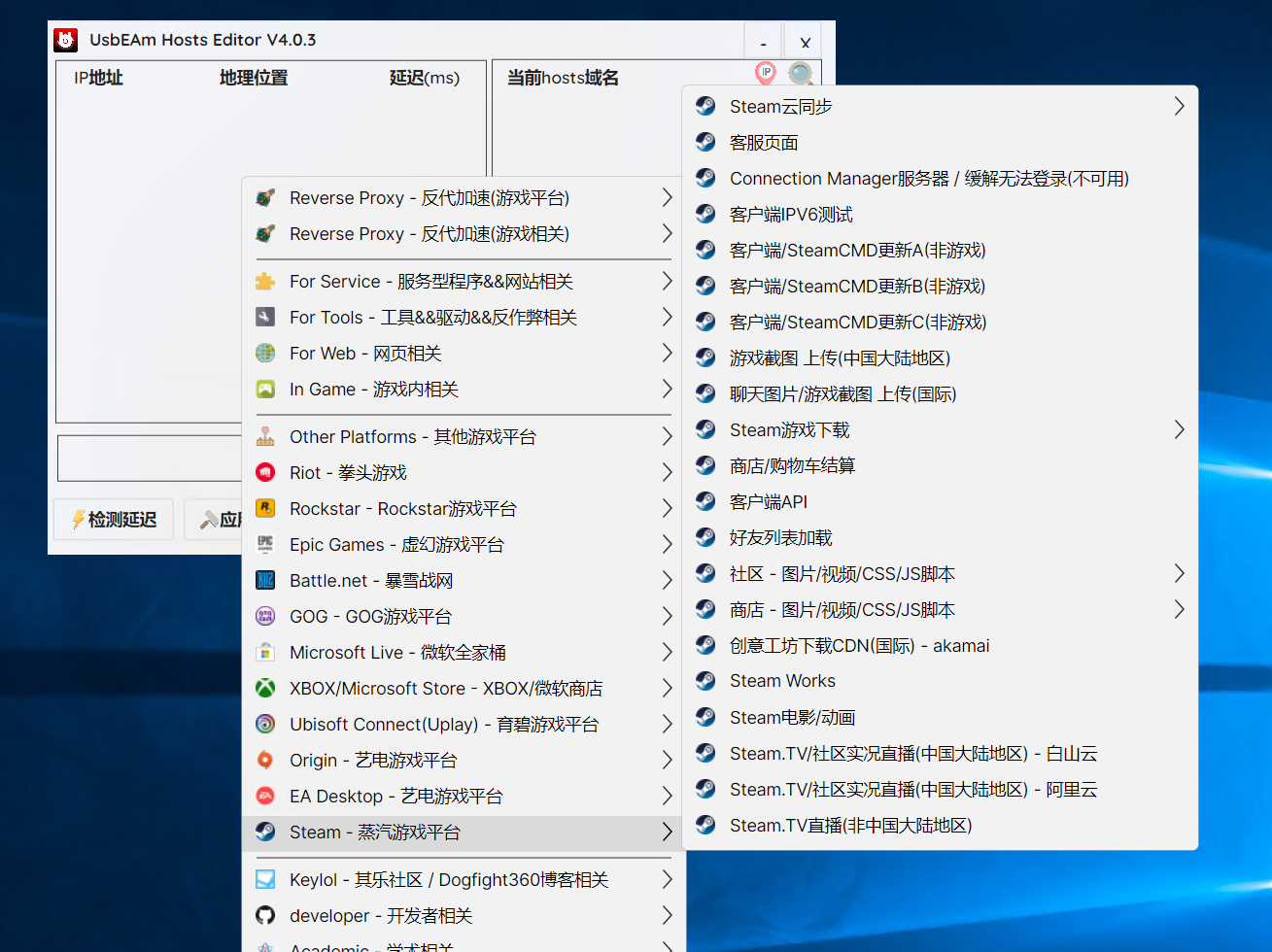Click the Riot red fist icon
1272x952 pixels.
265,472
